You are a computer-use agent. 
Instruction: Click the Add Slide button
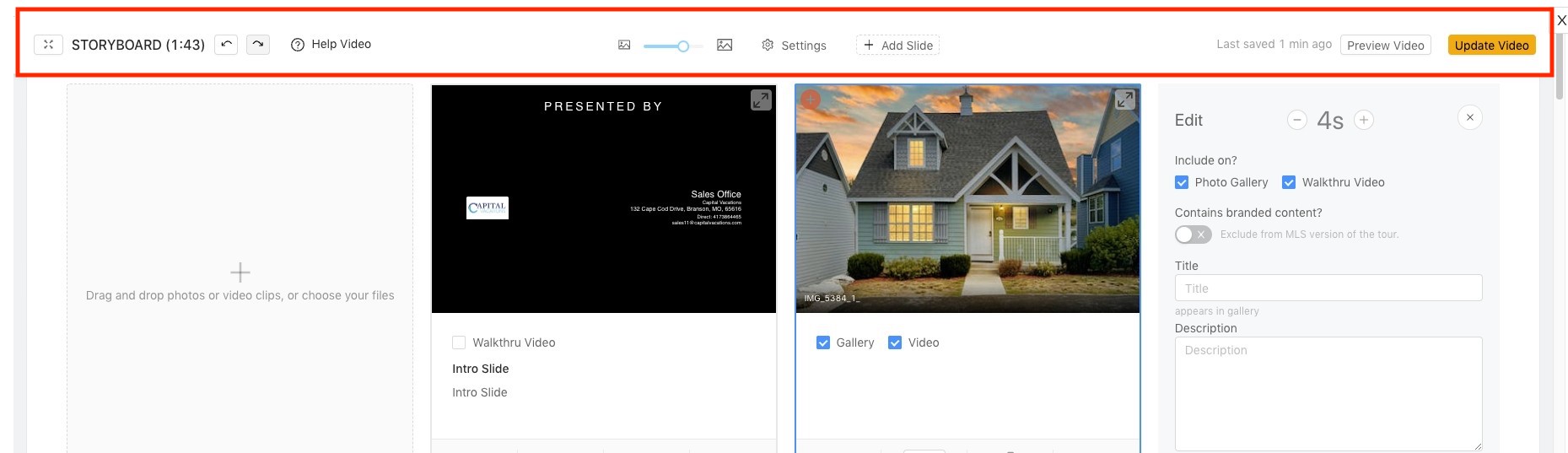(x=897, y=46)
